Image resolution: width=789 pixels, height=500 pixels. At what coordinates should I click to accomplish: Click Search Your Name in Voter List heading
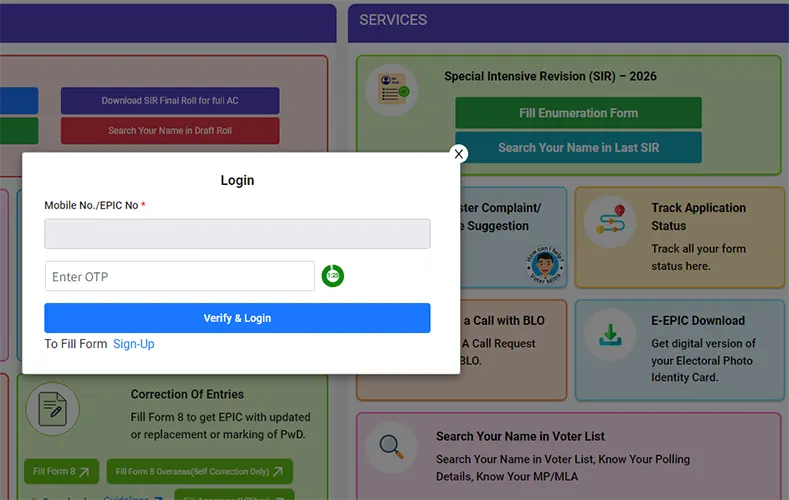[520, 437]
